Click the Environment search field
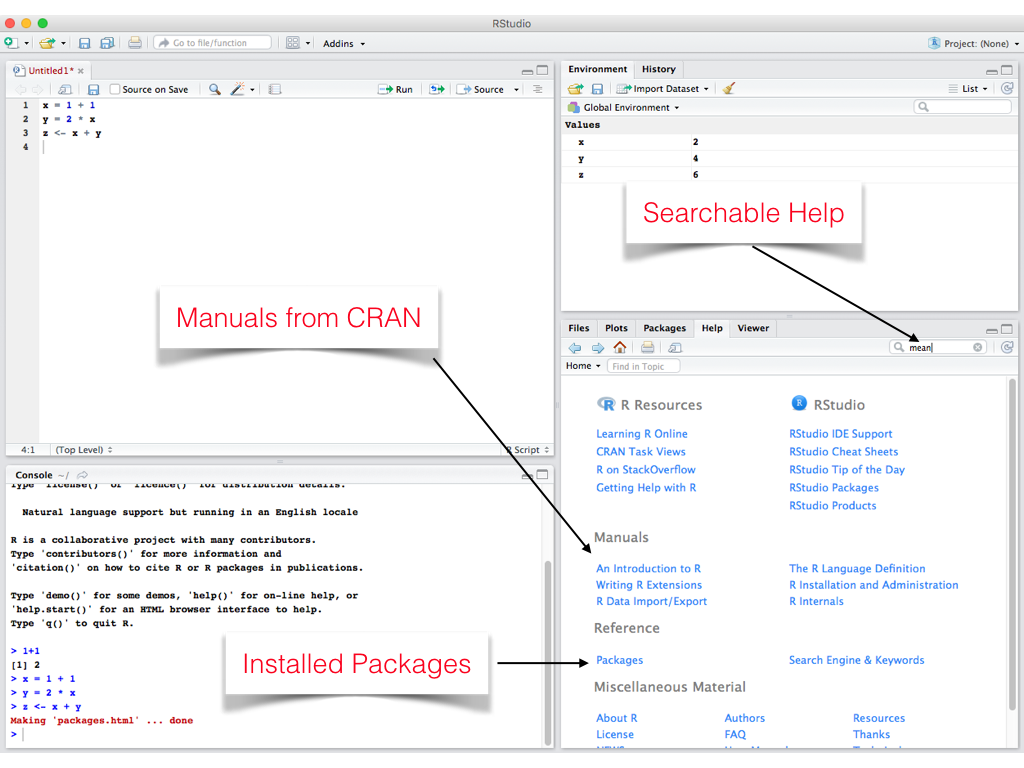The height and width of the screenshot is (768, 1024). [x=962, y=107]
